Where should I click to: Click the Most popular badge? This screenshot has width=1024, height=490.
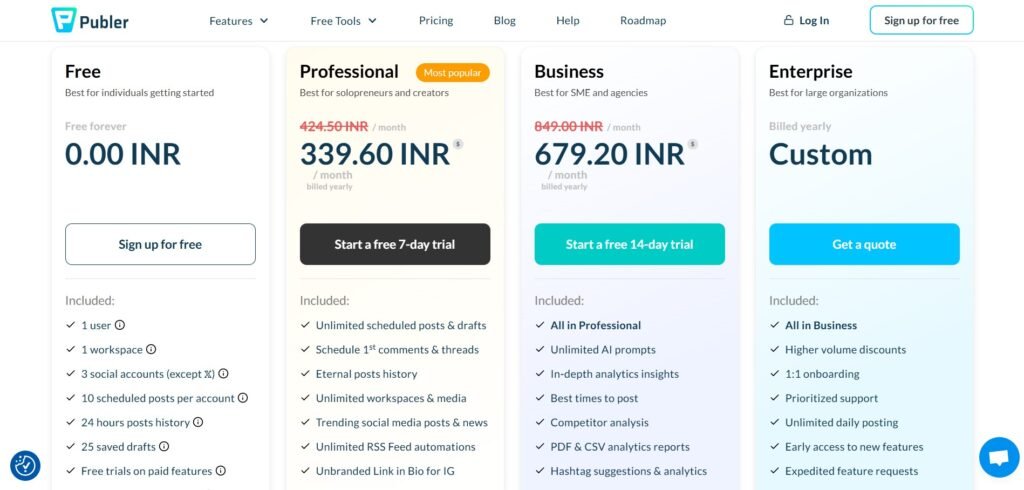click(452, 72)
